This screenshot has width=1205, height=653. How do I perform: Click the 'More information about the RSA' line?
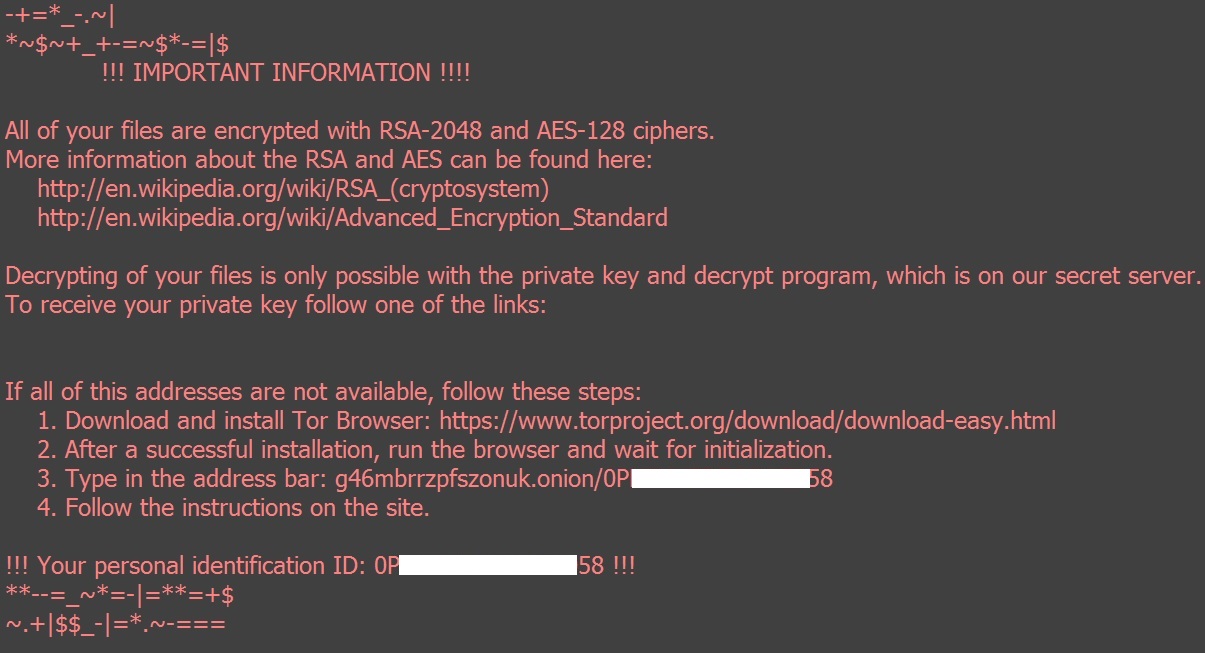tap(330, 160)
